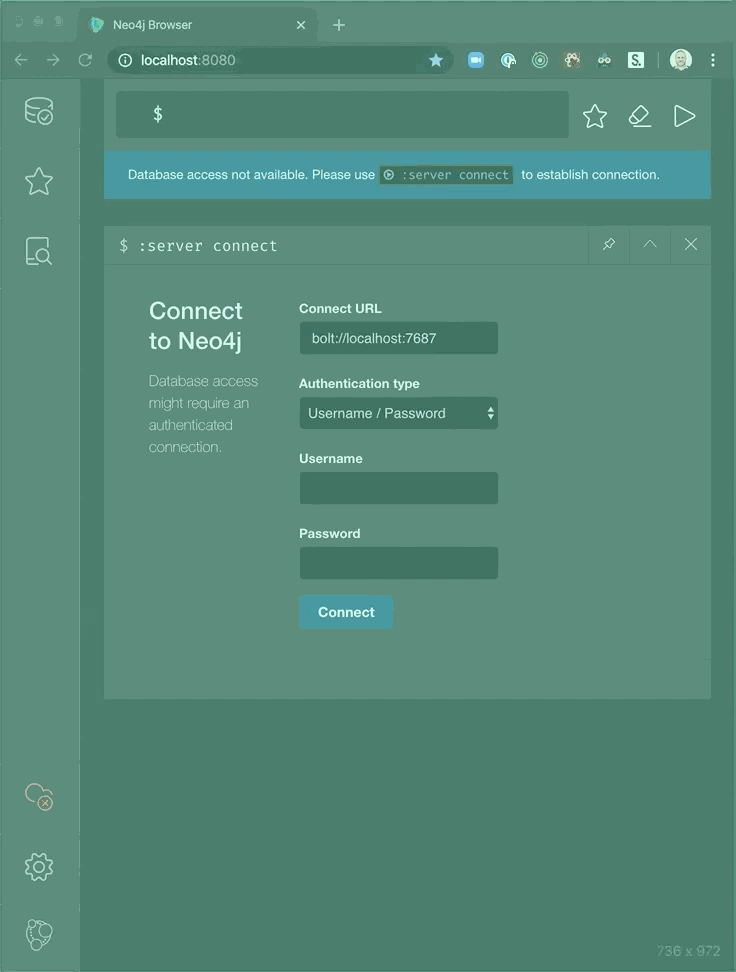Reload the page
Image resolution: width=736 pixels, height=972 pixels.
(86, 60)
